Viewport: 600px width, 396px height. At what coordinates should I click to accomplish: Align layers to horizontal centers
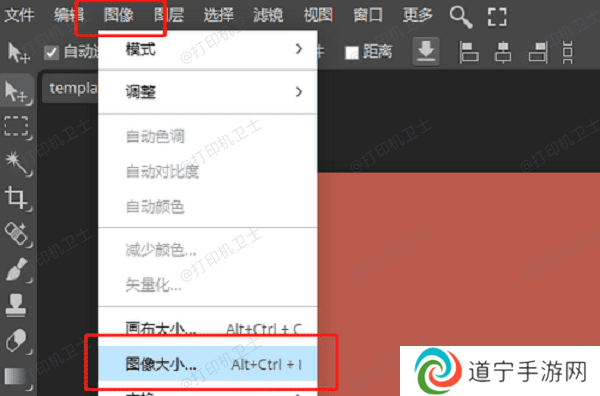click(x=503, y=52)
